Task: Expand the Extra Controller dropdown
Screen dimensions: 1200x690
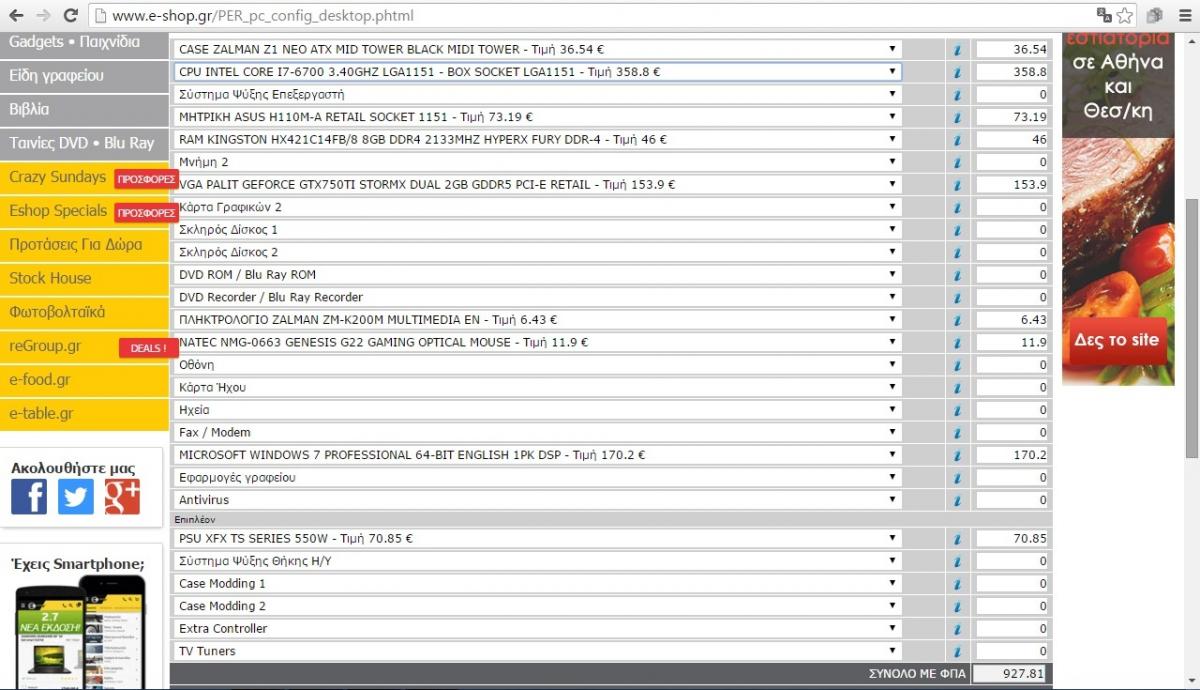Action: click(537, 628)
